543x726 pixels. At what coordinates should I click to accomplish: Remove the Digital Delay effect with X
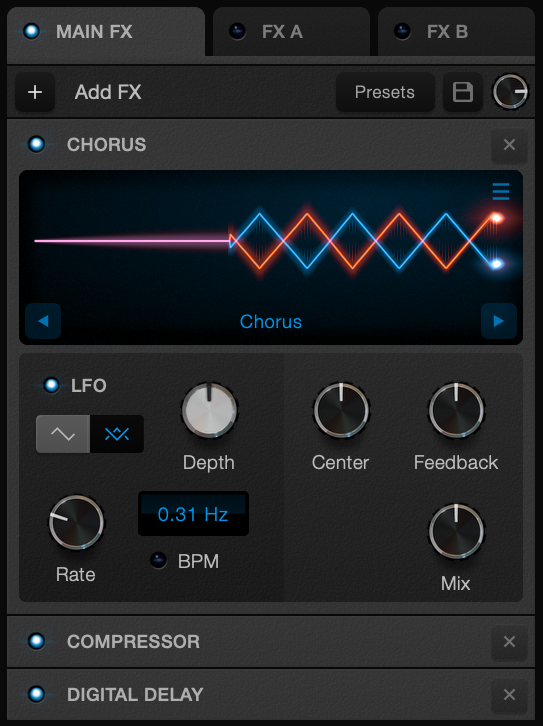point(509,695)
